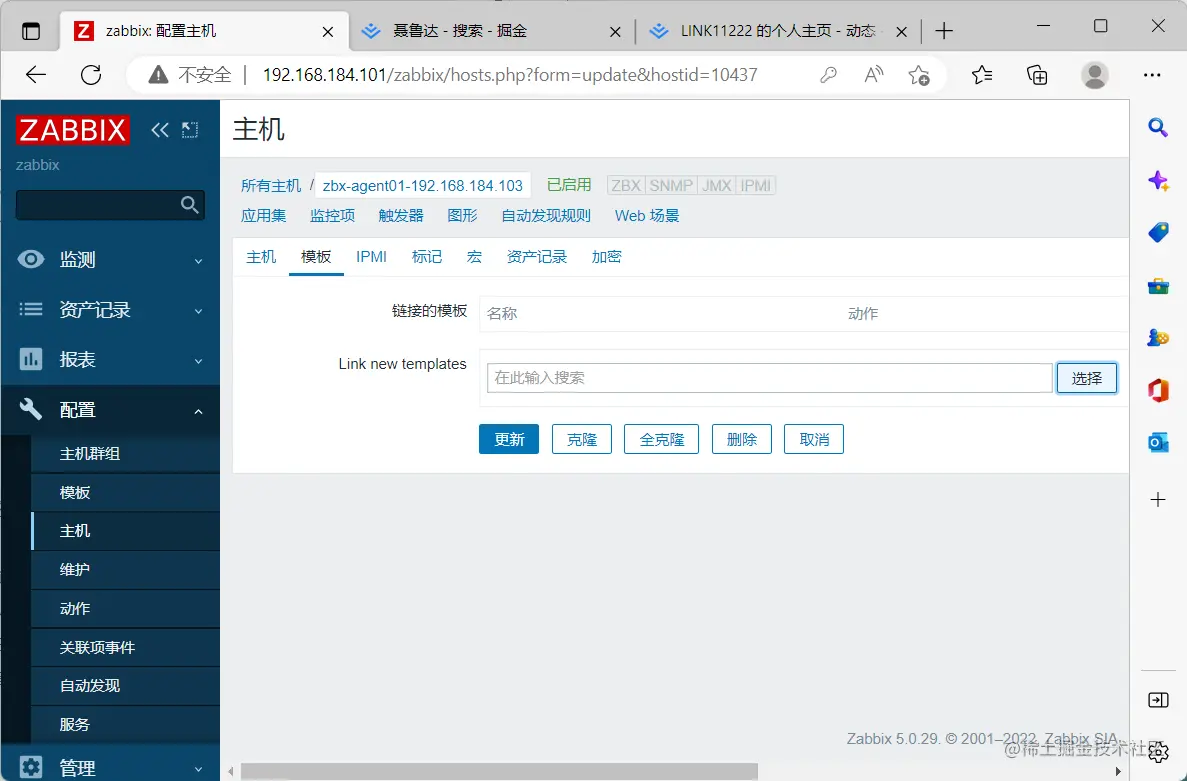This screenshot has width=1187, height=781.
Task: Open the Edge sidebar settings gear icon
Action: 1157,751
